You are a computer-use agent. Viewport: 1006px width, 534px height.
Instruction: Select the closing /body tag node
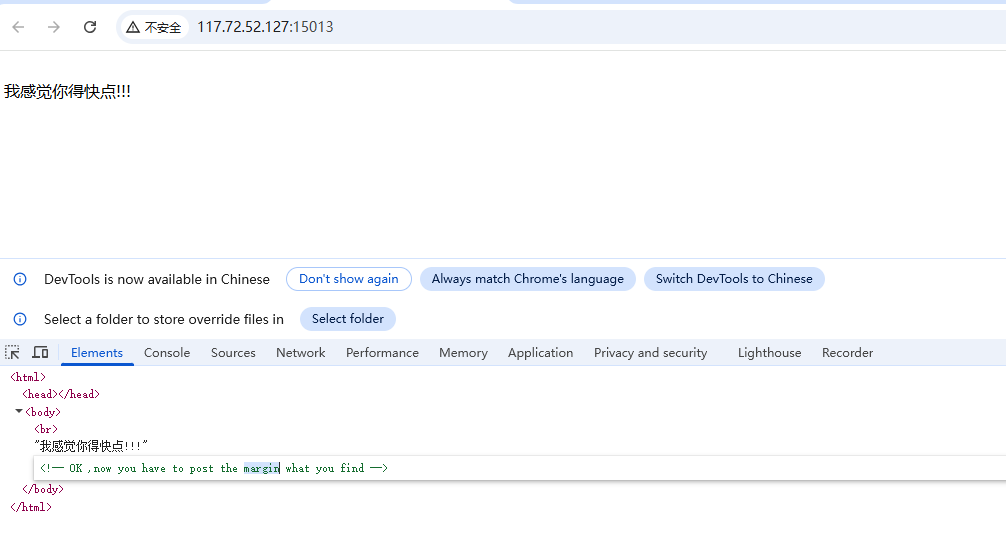pyautogui.click(x=43, y=489)
